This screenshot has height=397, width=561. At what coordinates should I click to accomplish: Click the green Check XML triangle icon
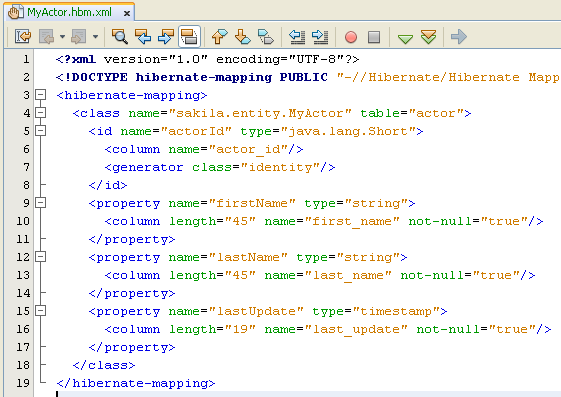(405, 38)
